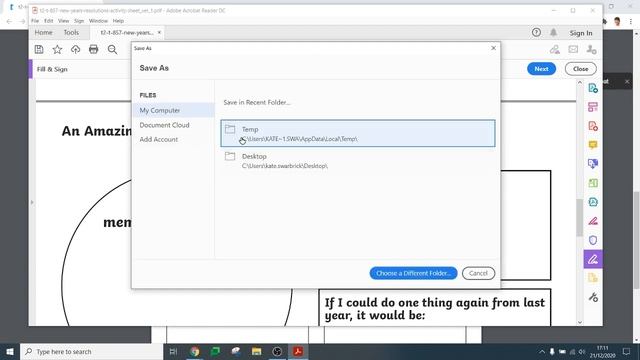Click the volume icon in system tray

(582, 351)
